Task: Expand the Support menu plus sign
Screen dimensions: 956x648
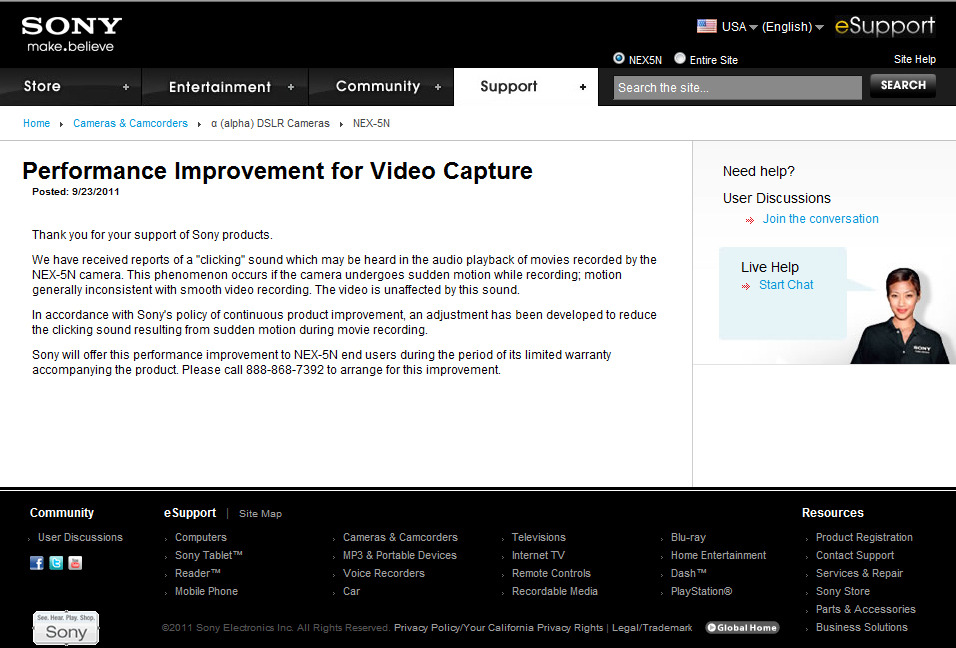Action: click(x=583, y=87)
